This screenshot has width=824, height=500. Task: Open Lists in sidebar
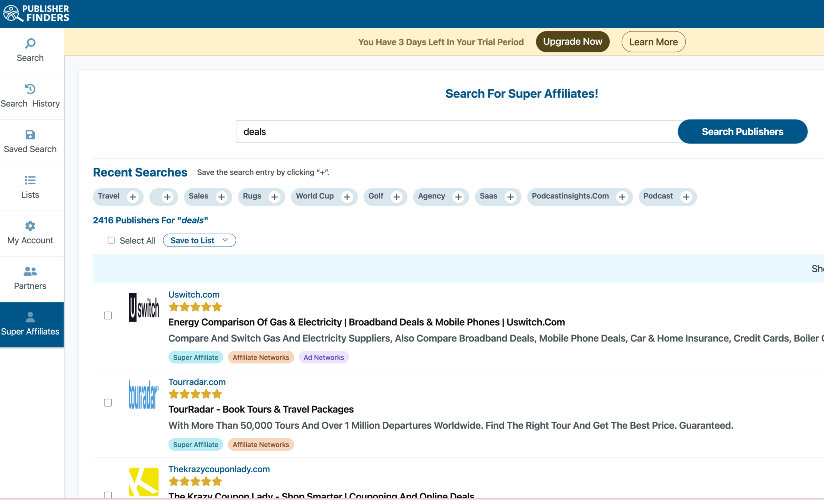click(30, 188)
